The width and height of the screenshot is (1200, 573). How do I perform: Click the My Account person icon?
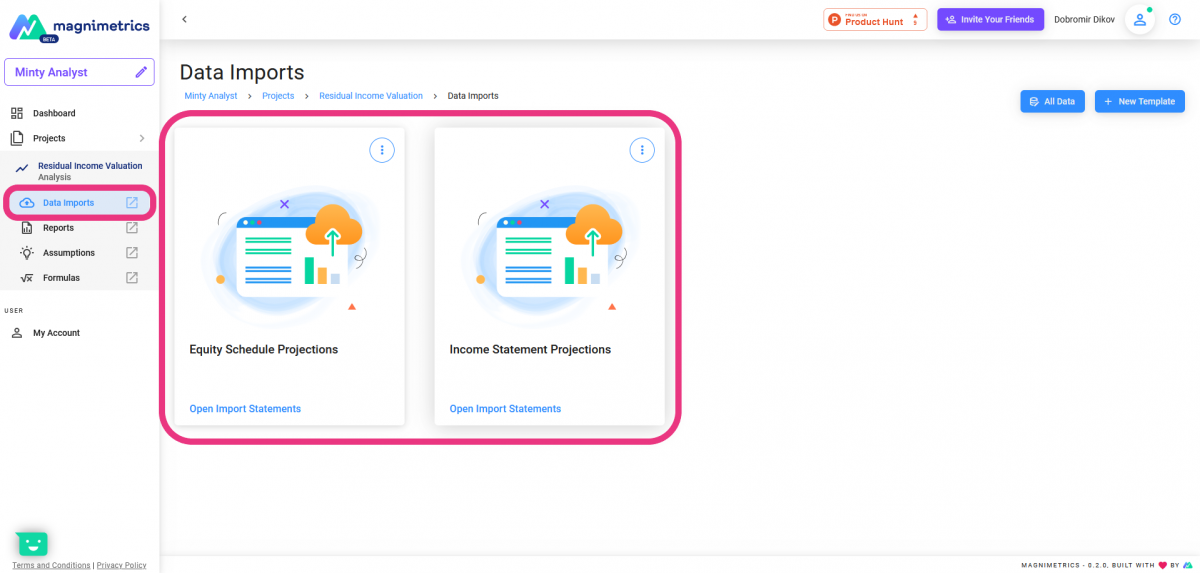(17, 333)
